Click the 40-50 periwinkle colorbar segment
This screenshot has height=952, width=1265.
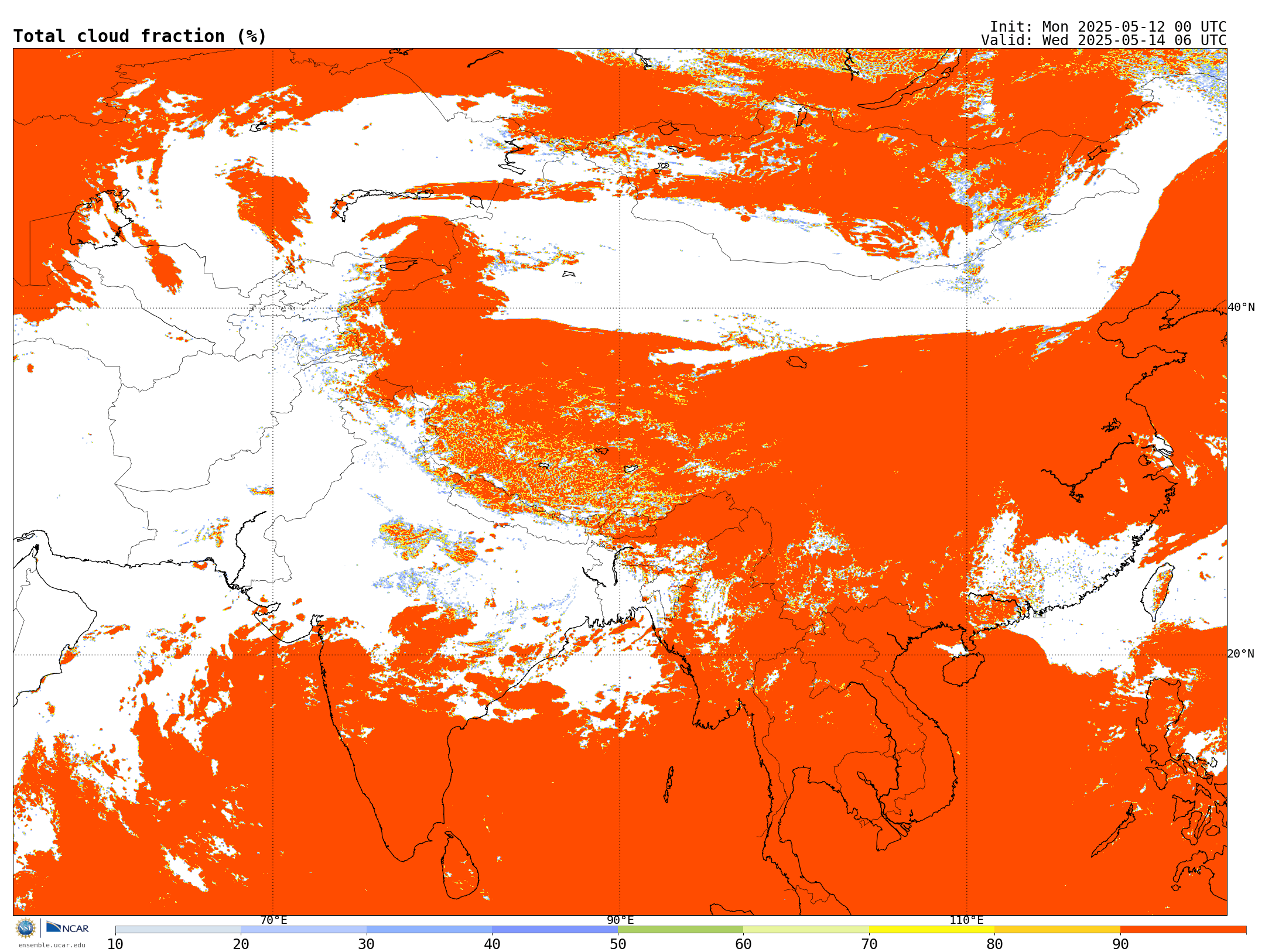pyautogui.click(x=555, y=930)
